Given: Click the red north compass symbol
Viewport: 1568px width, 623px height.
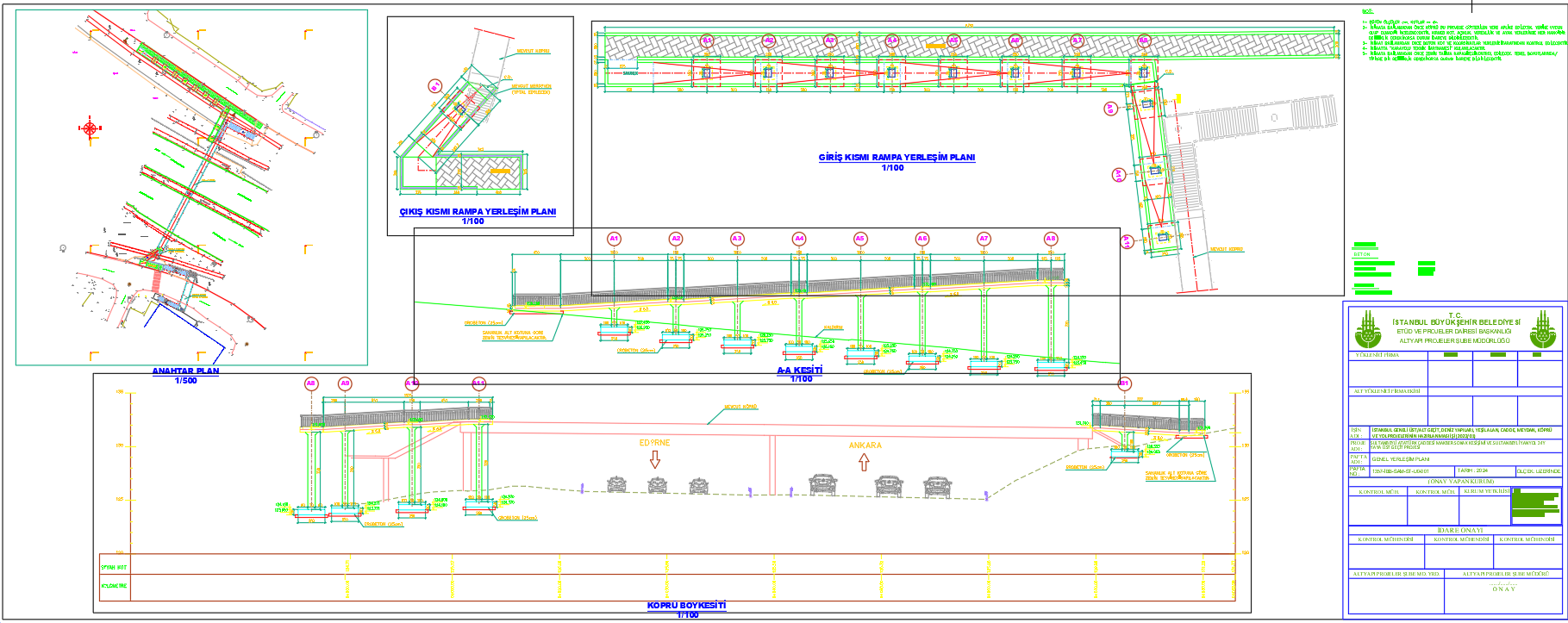Looking at the screenshot, I should [90, 128].
